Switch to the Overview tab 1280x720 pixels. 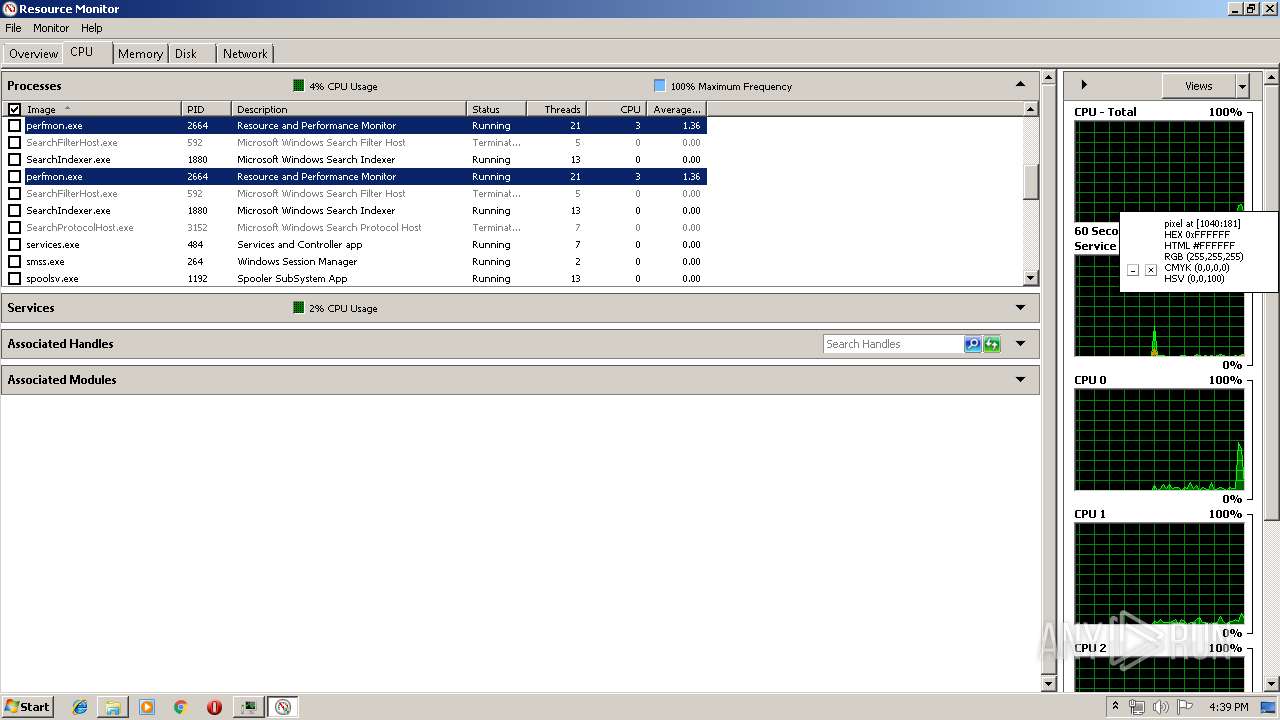tap(33, 54)
